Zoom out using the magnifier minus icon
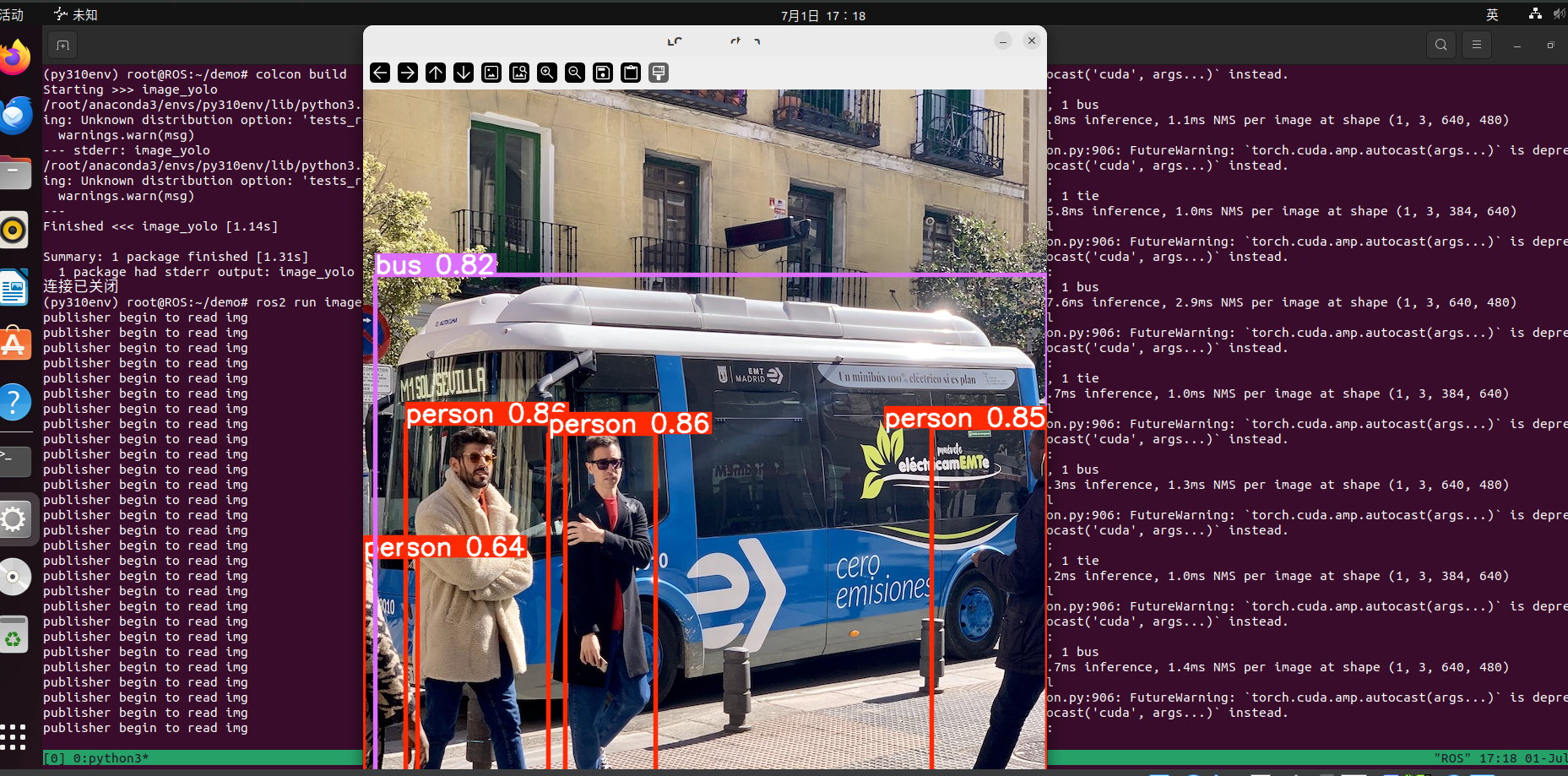 coord(575,73)
